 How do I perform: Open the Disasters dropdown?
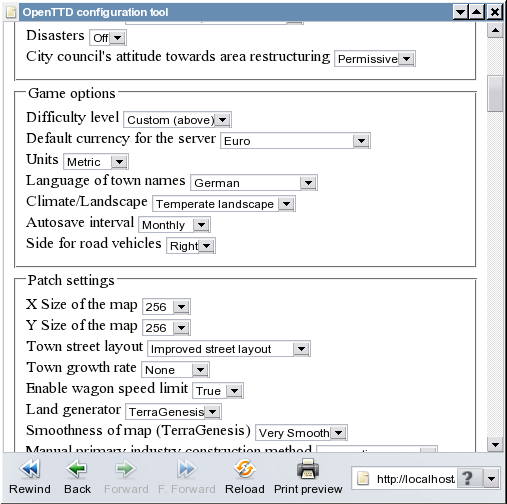[108, 38]
